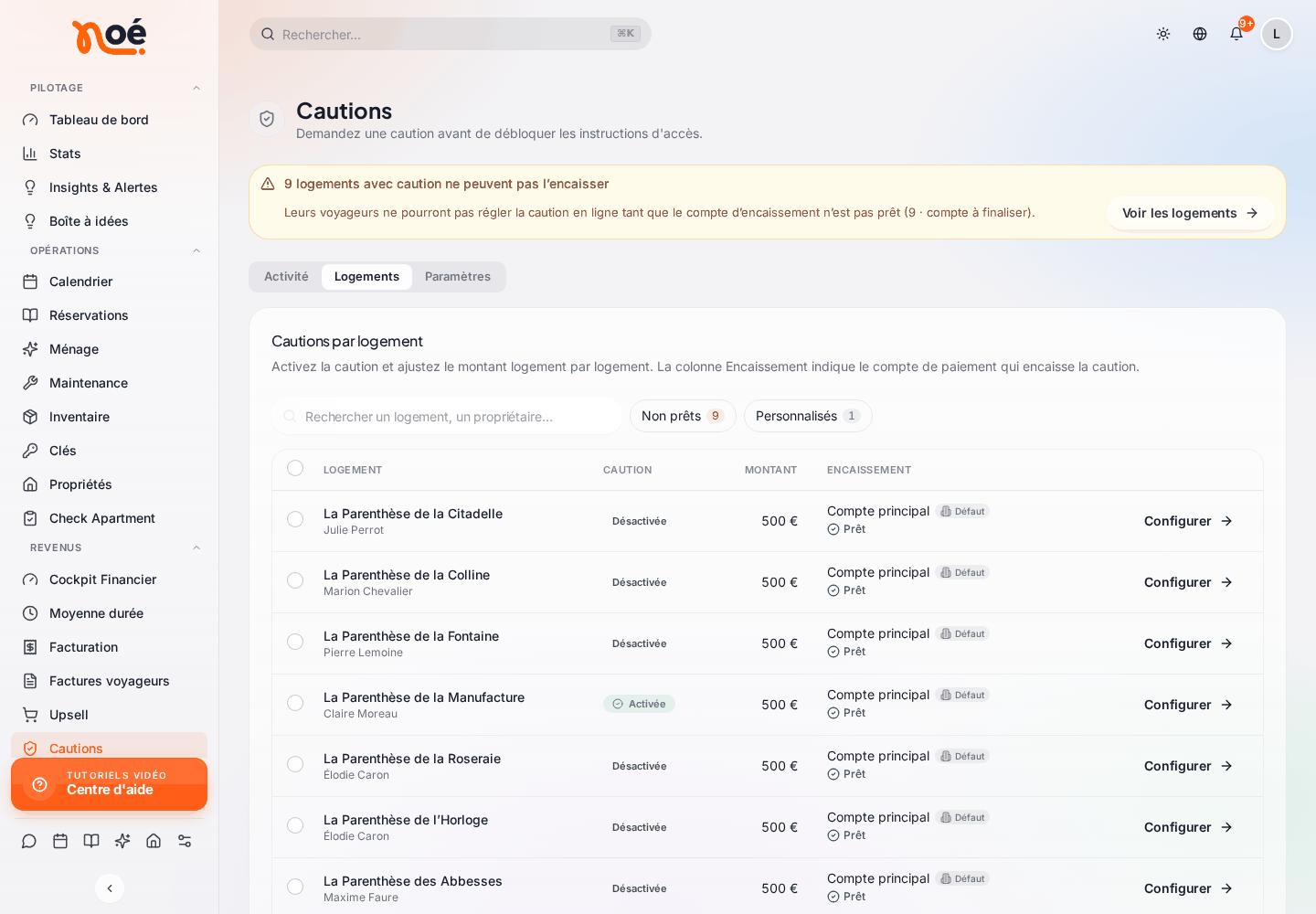This screenshot has height=914, width=1316.
Task: Click the chat bubble icon in bottom bar
Action: tap(29, 841)
